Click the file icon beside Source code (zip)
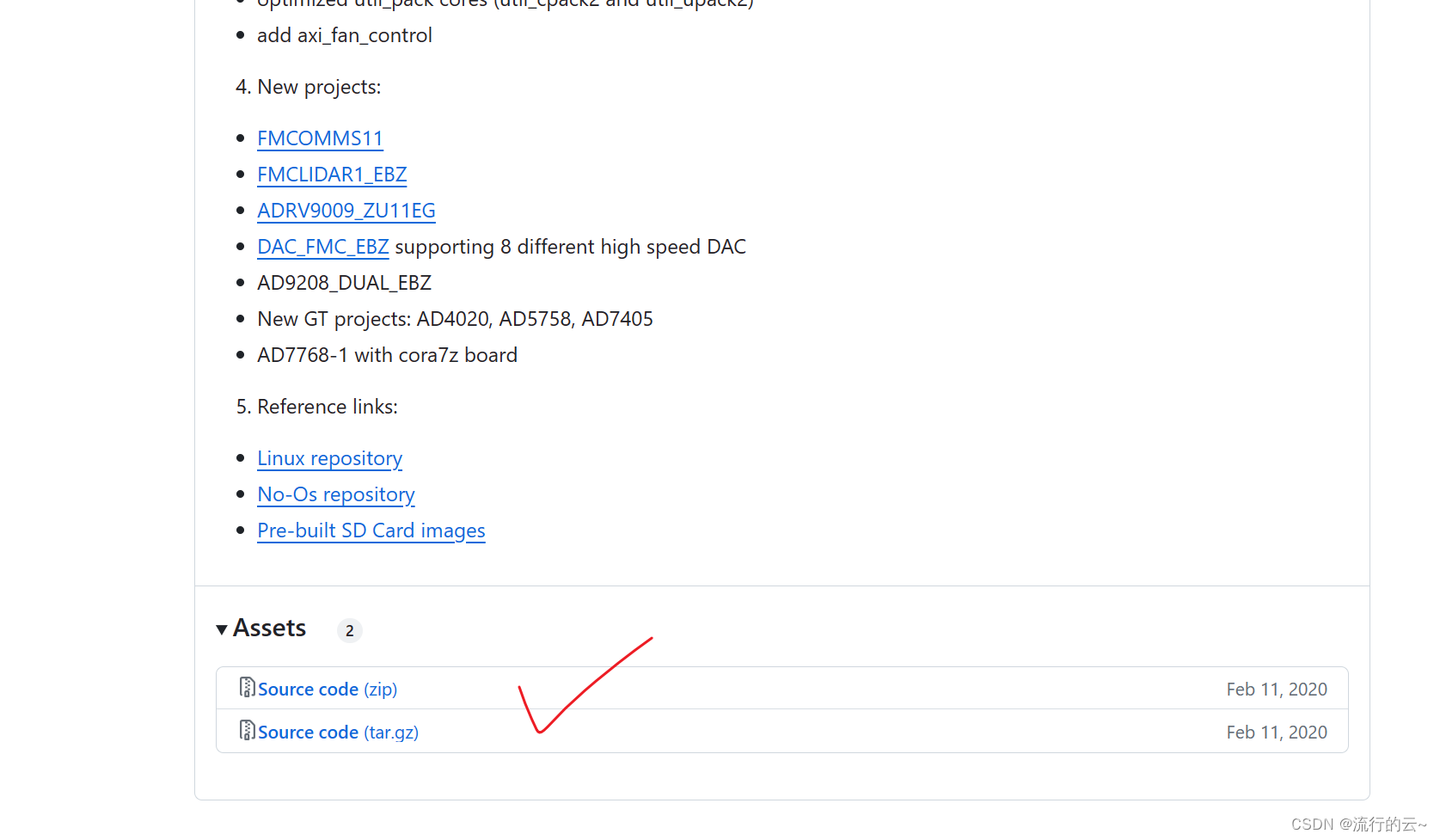 (247, 687)
